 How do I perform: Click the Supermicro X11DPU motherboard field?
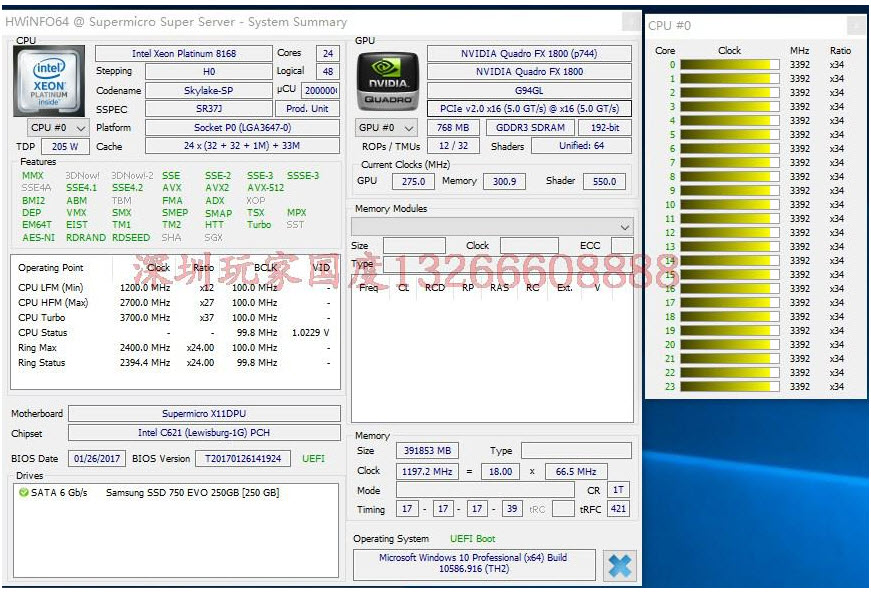(x=204, y=413)
